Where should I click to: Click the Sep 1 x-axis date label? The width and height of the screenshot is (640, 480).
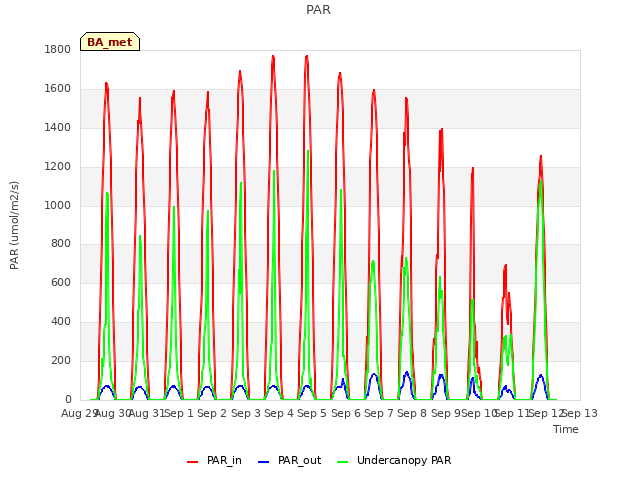coord(179,413)
